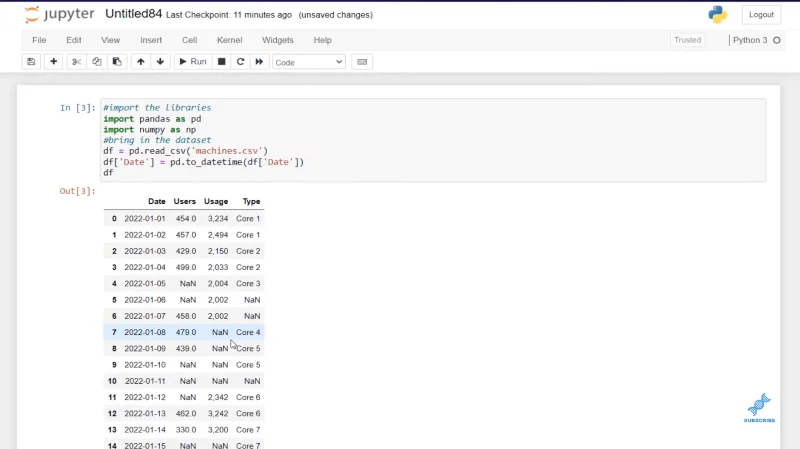Insert cell below with plus icon
The height and width of the screenshot is (449, 800).
[x=54, y=62]
